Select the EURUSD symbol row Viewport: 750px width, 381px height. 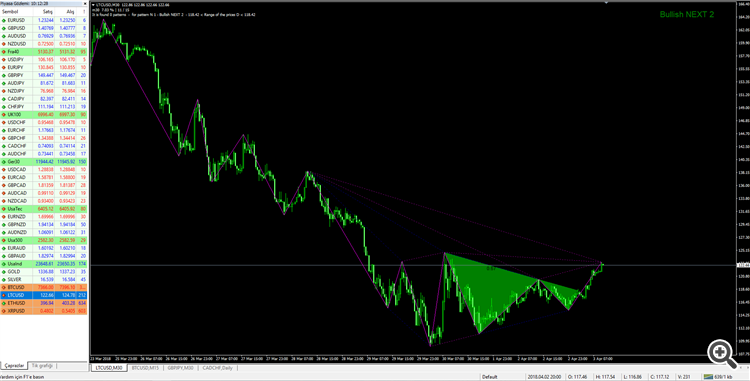pos(44,21)
